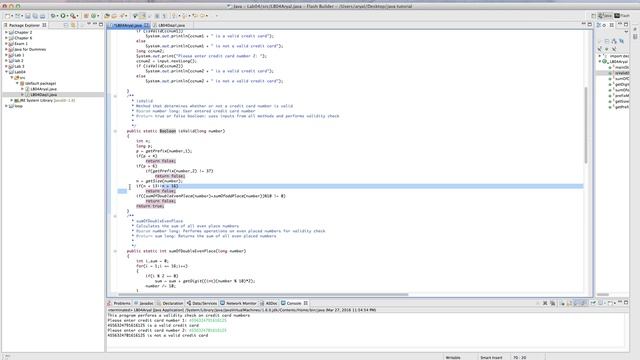The image size is (640, 360).
Task: Toggle Scroll Lock in Console toolbar
Action: tap(569, 303)
